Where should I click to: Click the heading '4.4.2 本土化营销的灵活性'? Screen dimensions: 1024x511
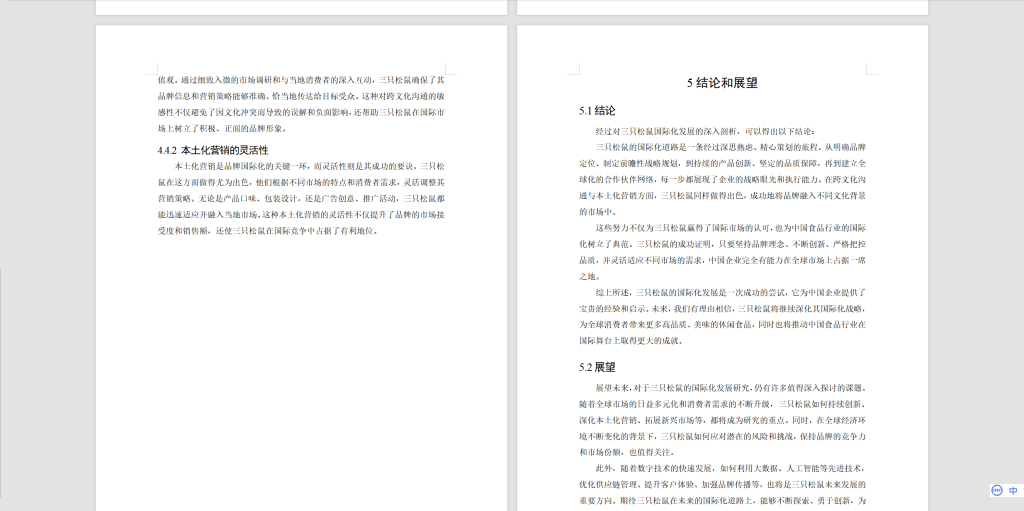213,150
